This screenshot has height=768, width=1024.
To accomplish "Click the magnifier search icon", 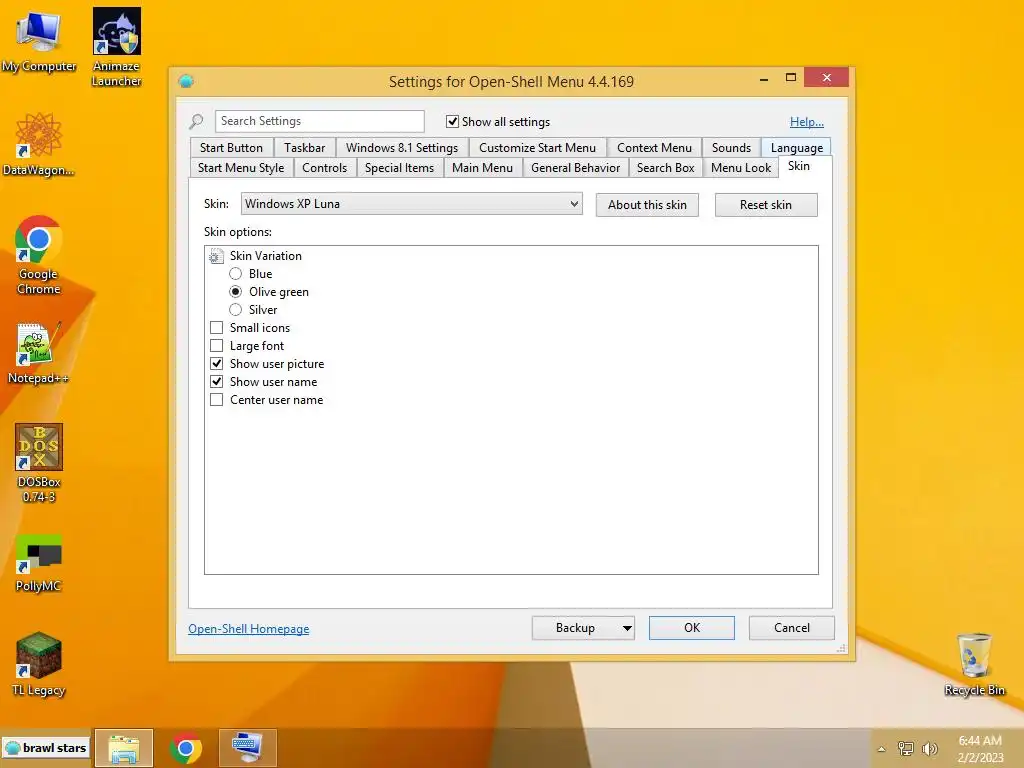I will coord(196,121).
